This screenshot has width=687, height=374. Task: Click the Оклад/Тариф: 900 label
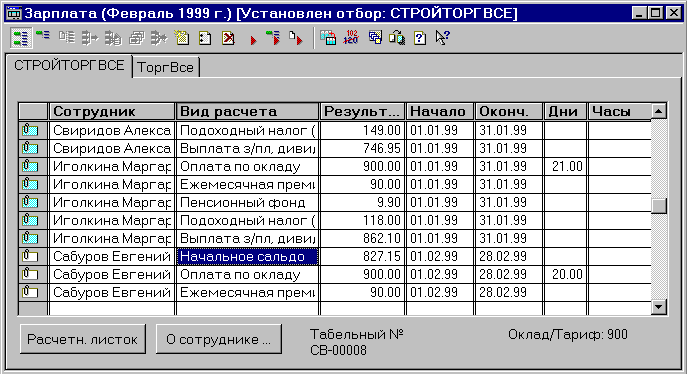pyautogui.click(x=568, y=335)
